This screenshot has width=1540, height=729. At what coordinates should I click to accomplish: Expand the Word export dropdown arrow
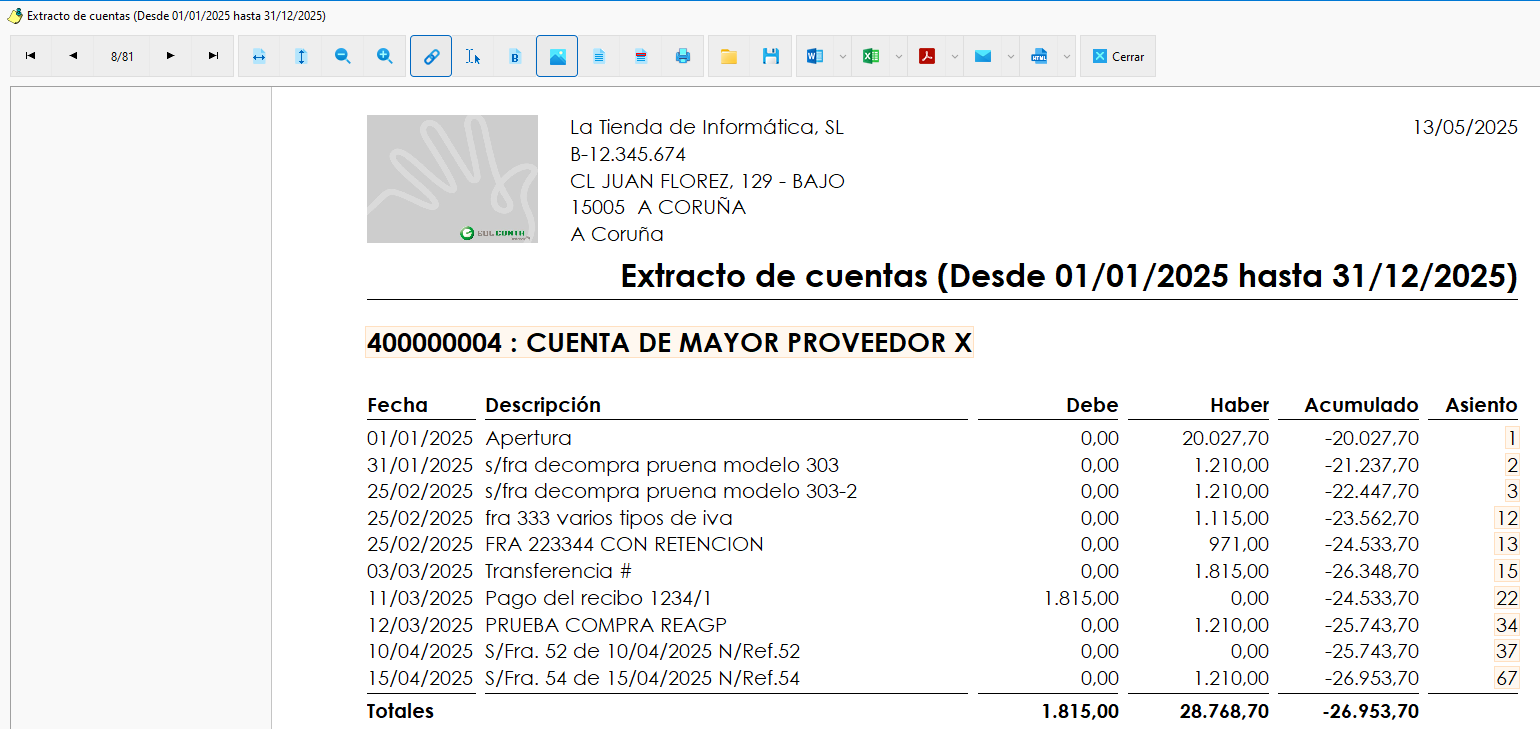(x=842, y=56)
